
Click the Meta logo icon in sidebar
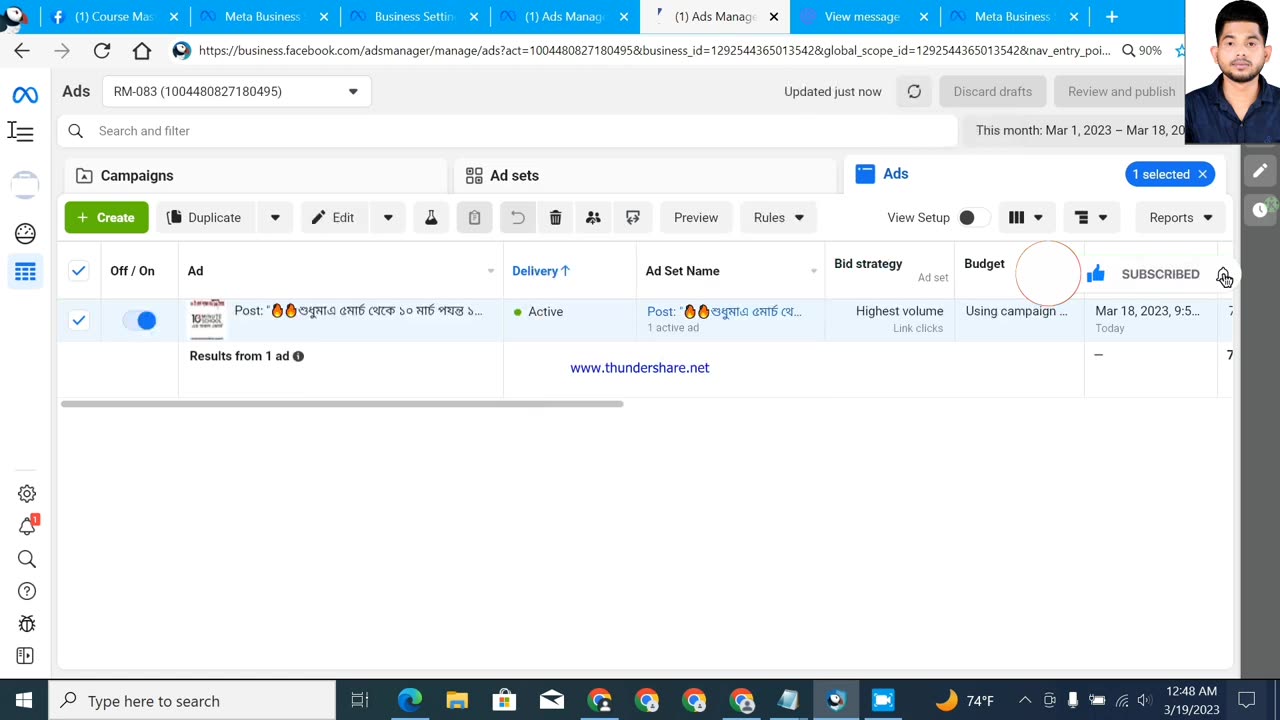(25, 95)
